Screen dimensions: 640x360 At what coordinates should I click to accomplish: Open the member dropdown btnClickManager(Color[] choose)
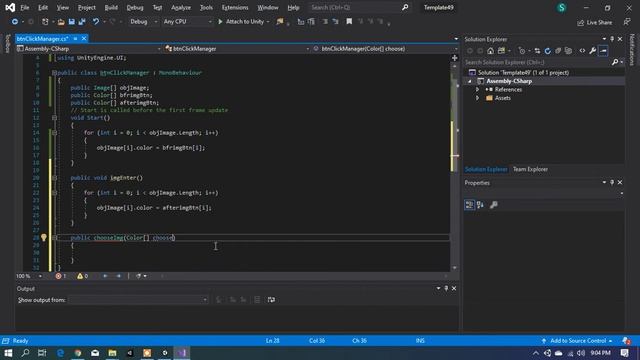click(x=385, y=49)
